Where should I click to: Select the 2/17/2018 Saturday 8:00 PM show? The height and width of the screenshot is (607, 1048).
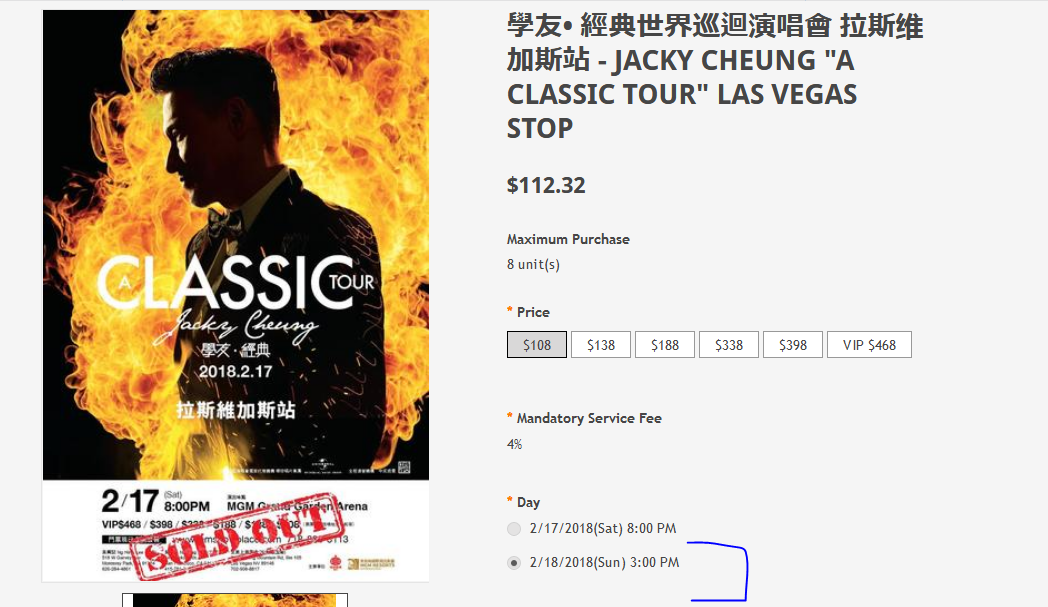click(x=514, y=529)
